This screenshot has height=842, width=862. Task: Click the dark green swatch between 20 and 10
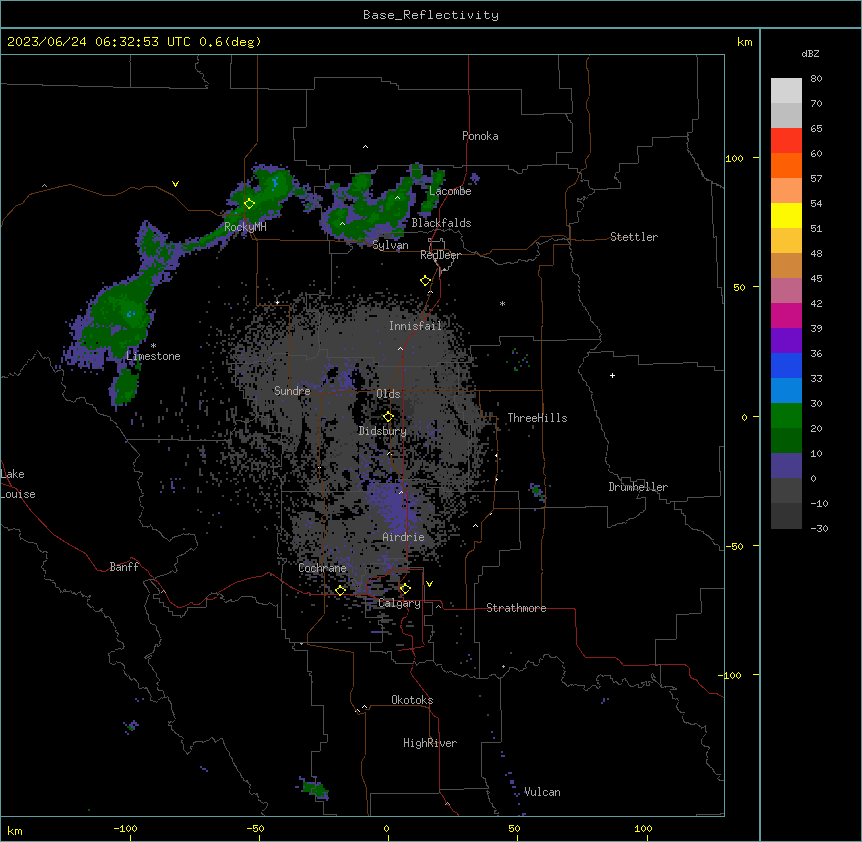(786, 441)
